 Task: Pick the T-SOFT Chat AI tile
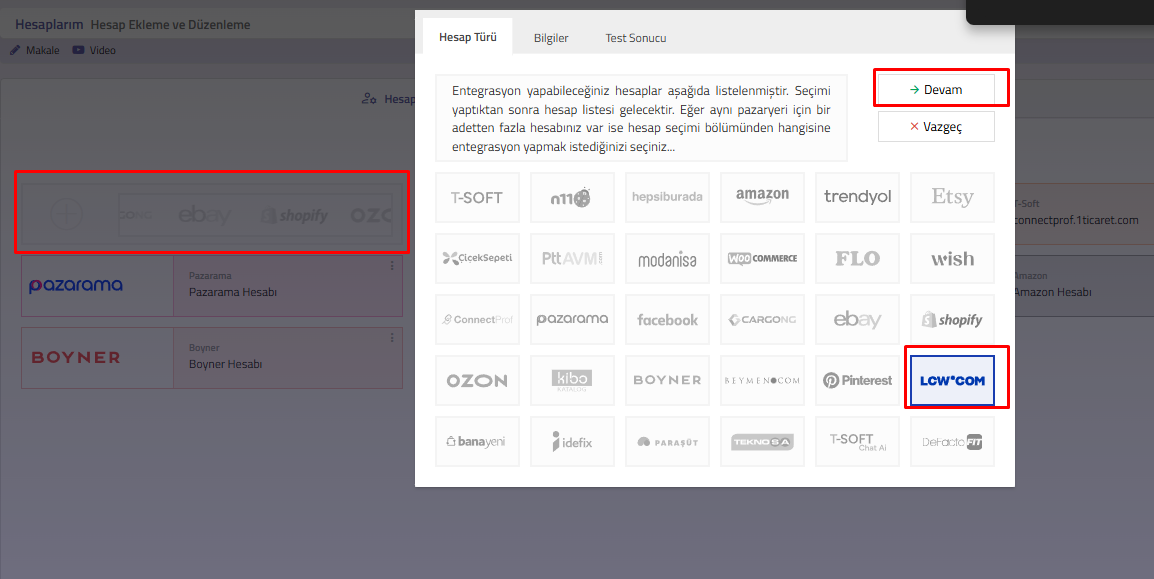pyautogui.click(x=857, y=441)
